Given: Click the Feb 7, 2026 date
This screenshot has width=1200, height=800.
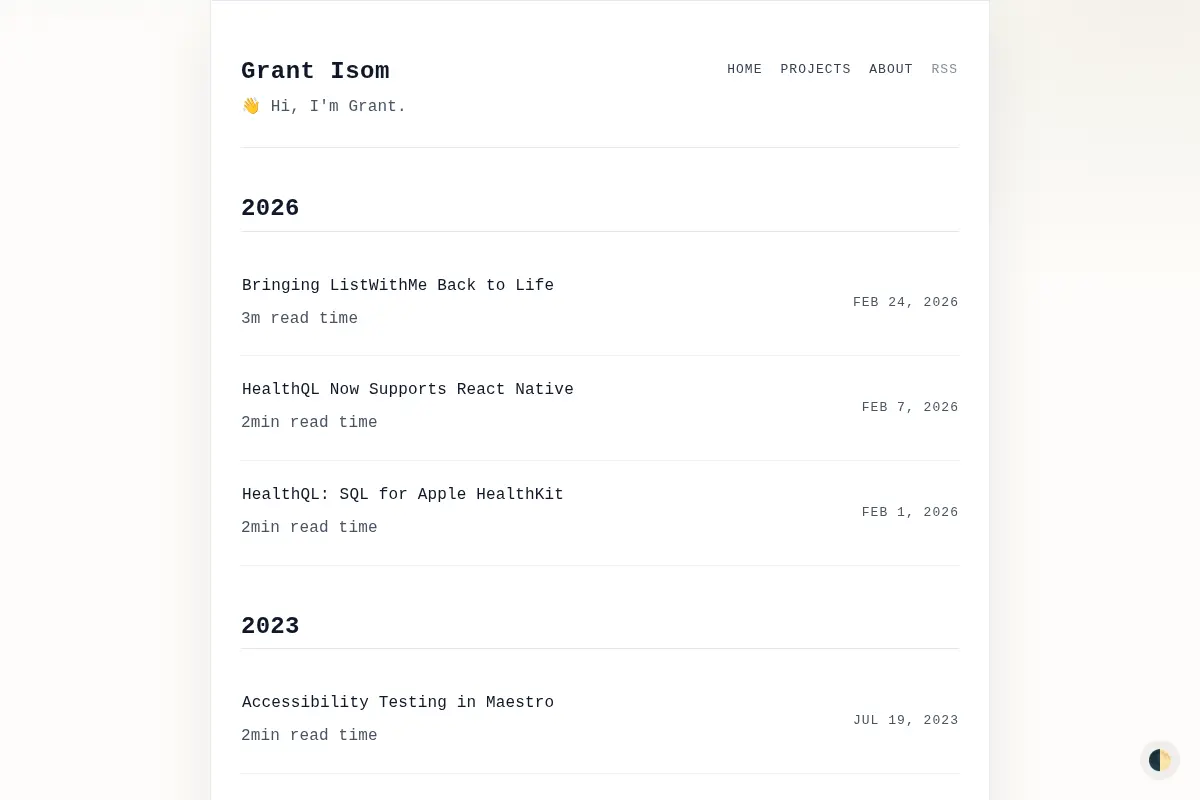Looking at the screenshot, I should point(910,407).
